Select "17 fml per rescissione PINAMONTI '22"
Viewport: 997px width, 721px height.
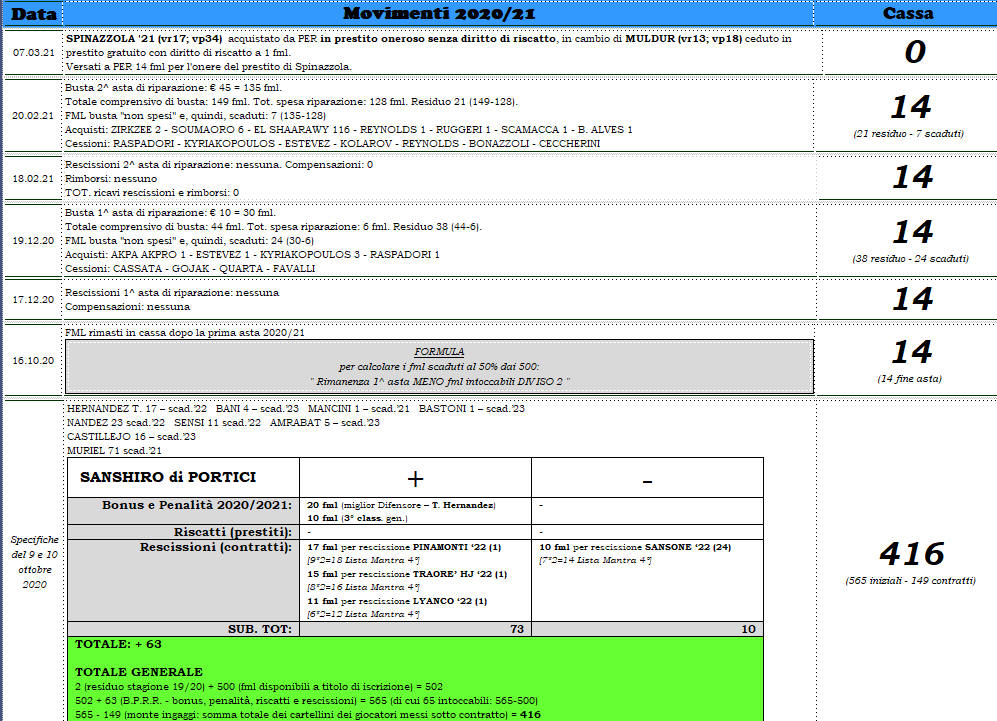404,547
